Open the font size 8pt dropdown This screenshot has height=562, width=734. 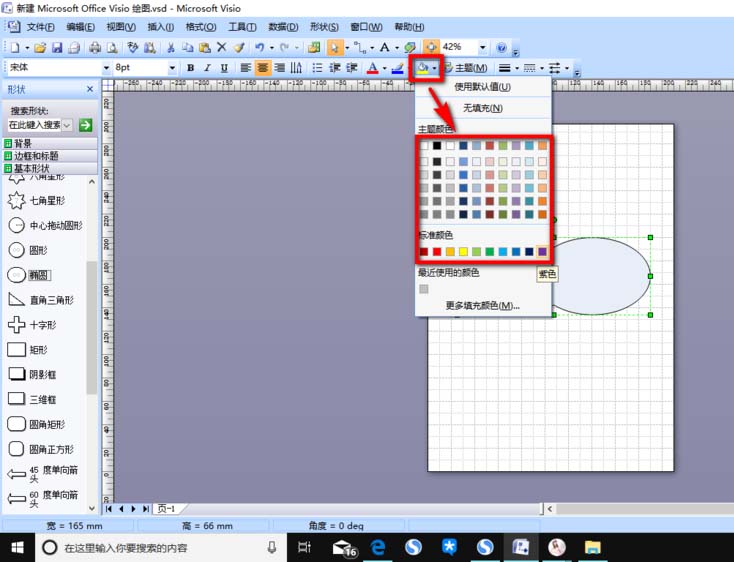(172, 68)
